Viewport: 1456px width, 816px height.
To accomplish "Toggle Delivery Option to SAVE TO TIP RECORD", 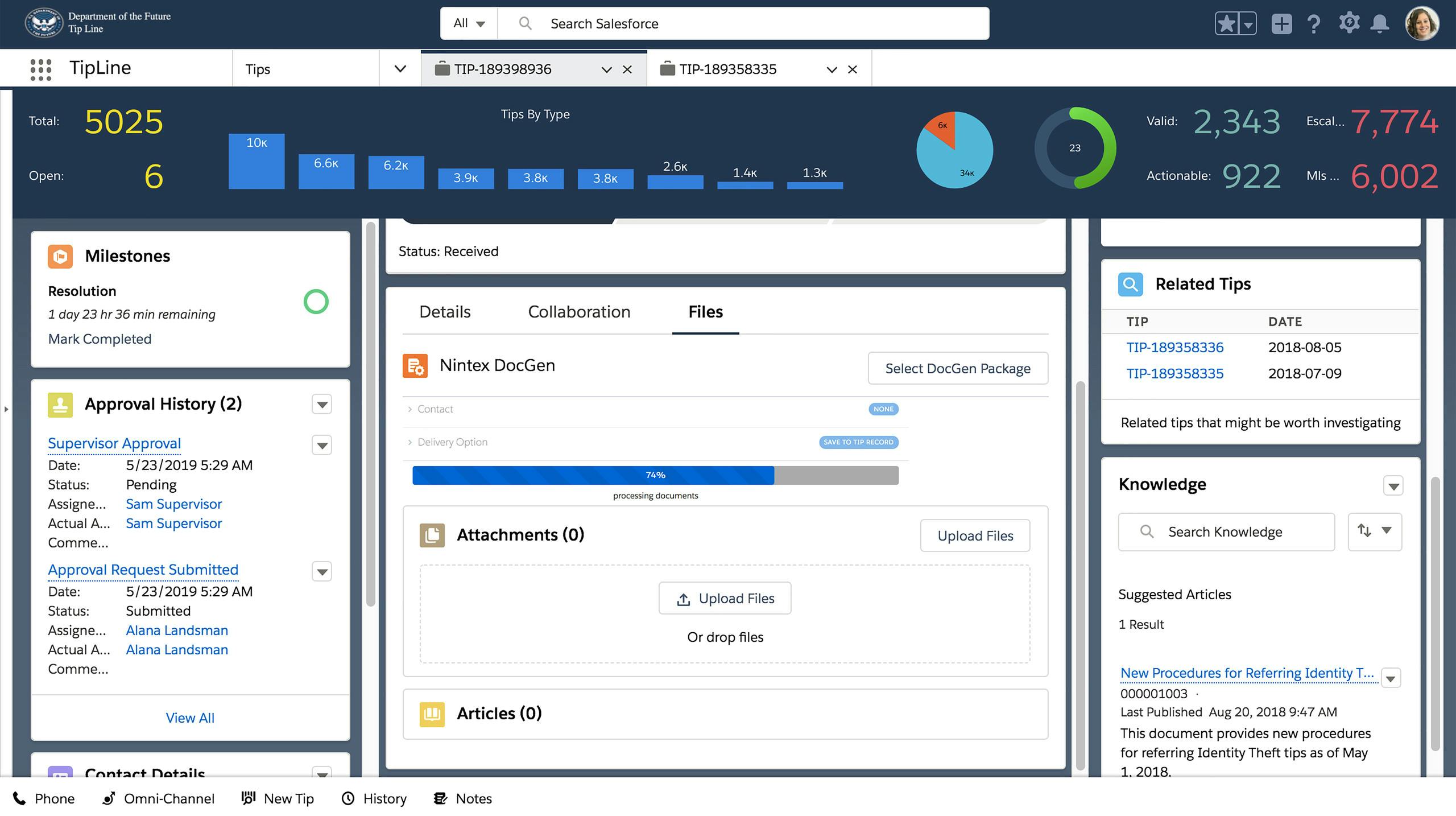I will click(858, 442).
